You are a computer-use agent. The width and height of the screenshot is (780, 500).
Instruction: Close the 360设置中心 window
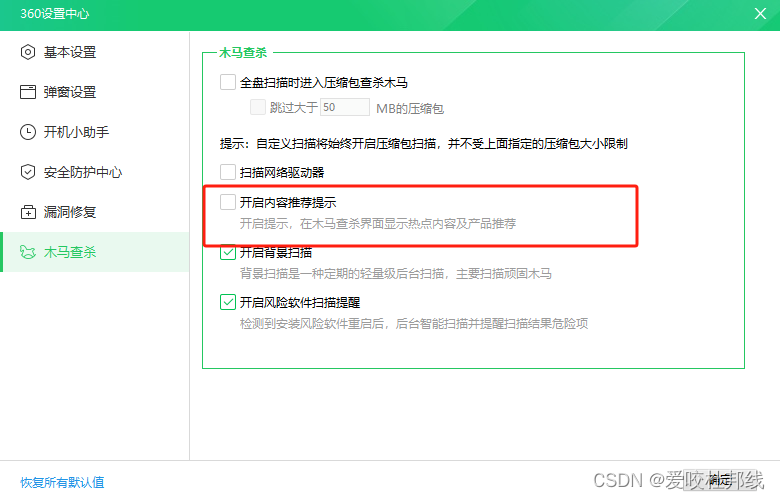pos(760,13)
